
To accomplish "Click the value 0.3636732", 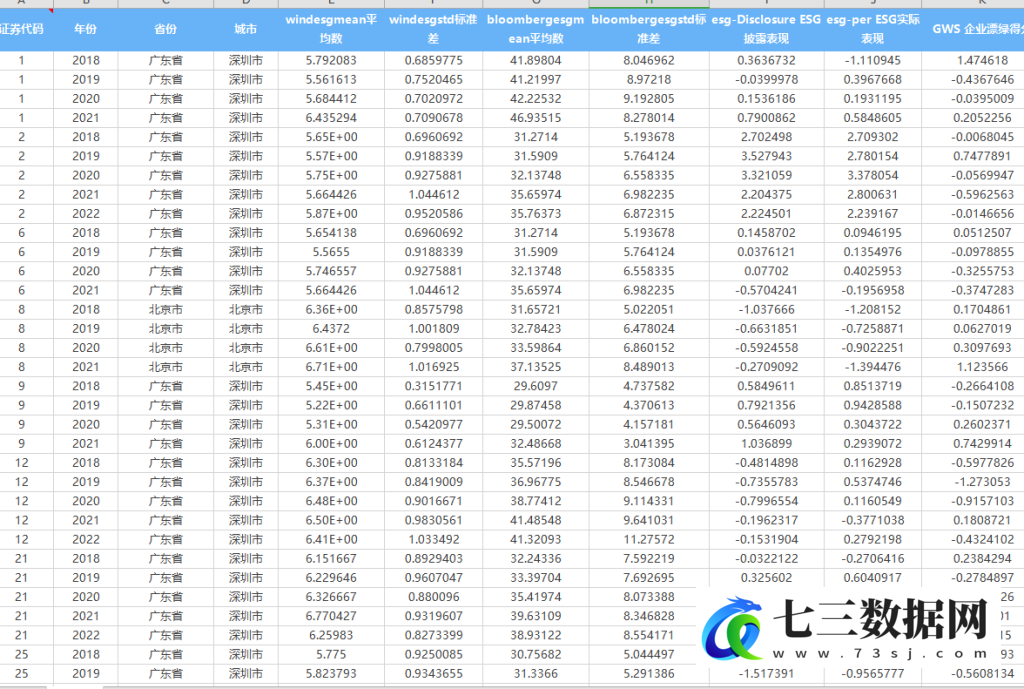I will (766, 60).
